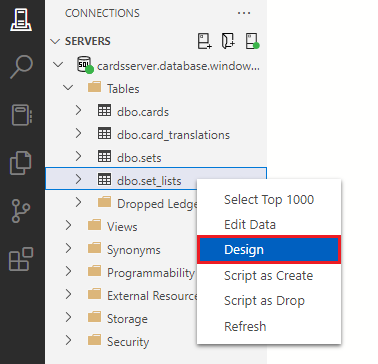Expand the Programmability folder chevron
Image resolution: width=378 pixels, height=364 pixels.
pos(68,272)
